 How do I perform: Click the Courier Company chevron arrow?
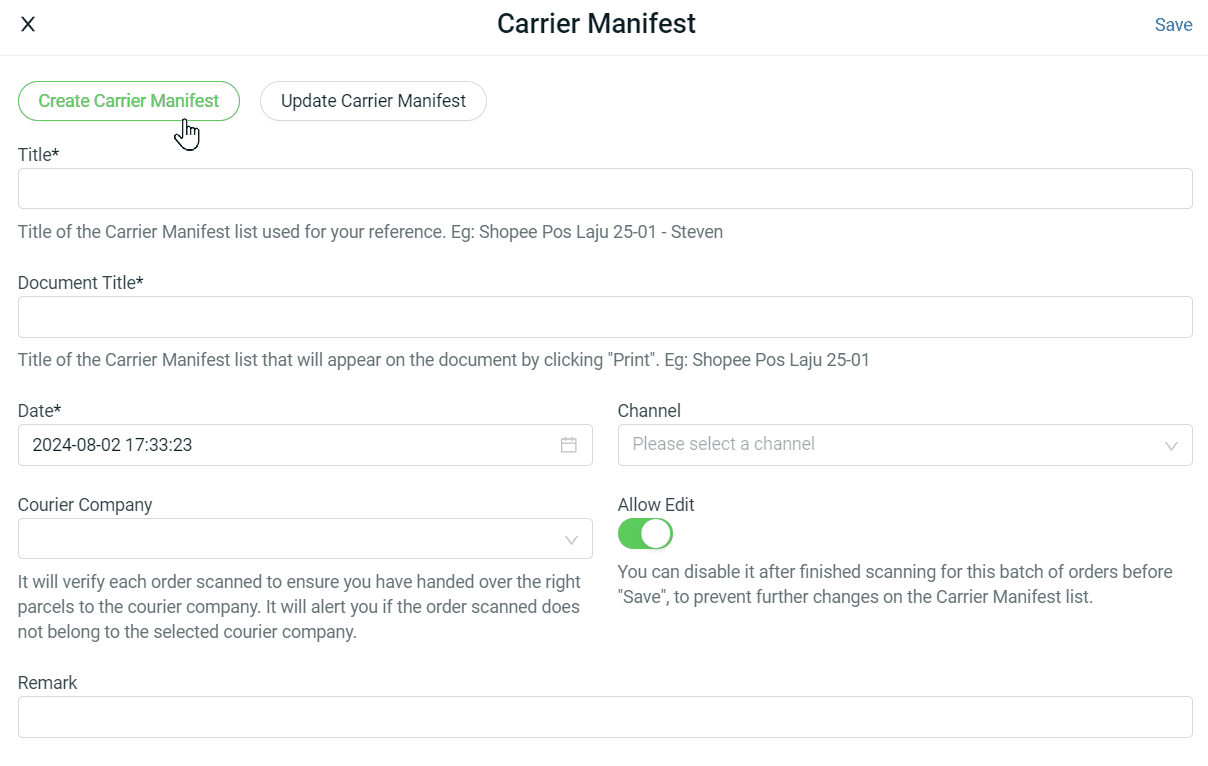pyautogui.click(x=571, y=540)
